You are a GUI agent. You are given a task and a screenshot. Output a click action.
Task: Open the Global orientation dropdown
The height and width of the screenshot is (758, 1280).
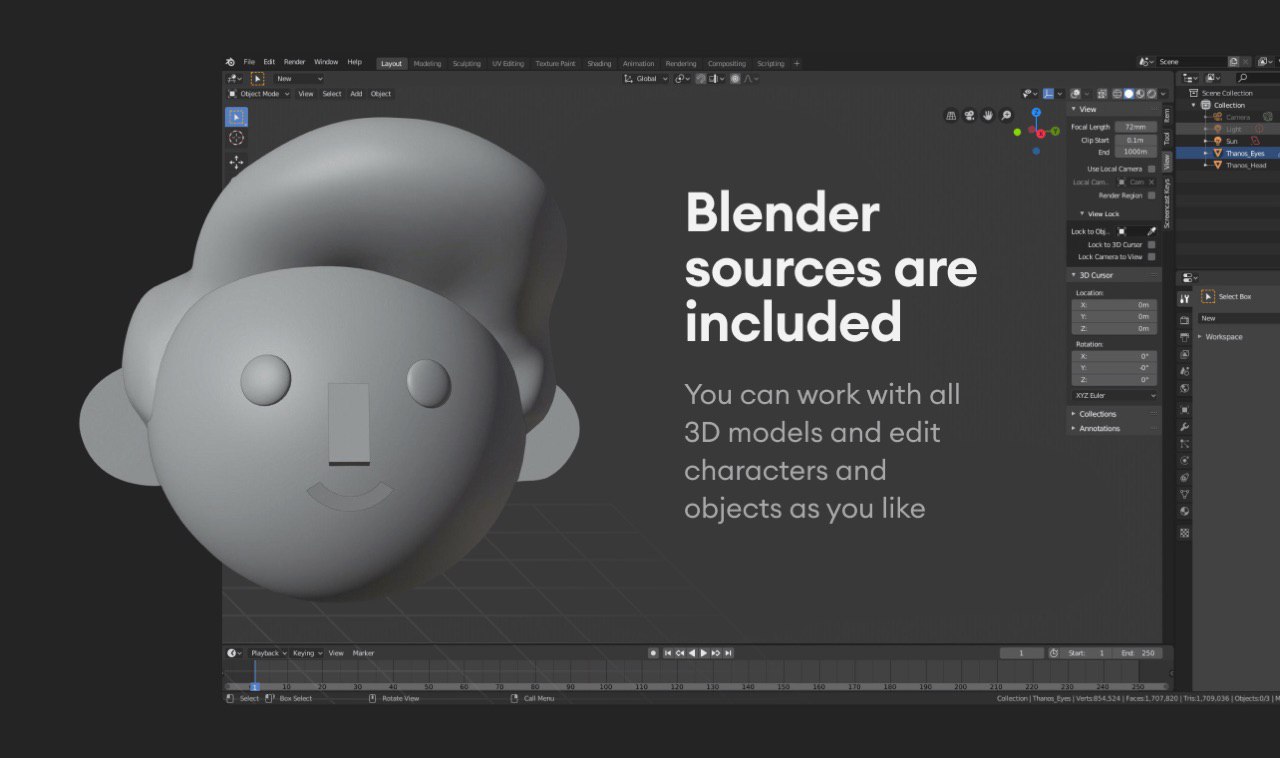click(646, 78)
